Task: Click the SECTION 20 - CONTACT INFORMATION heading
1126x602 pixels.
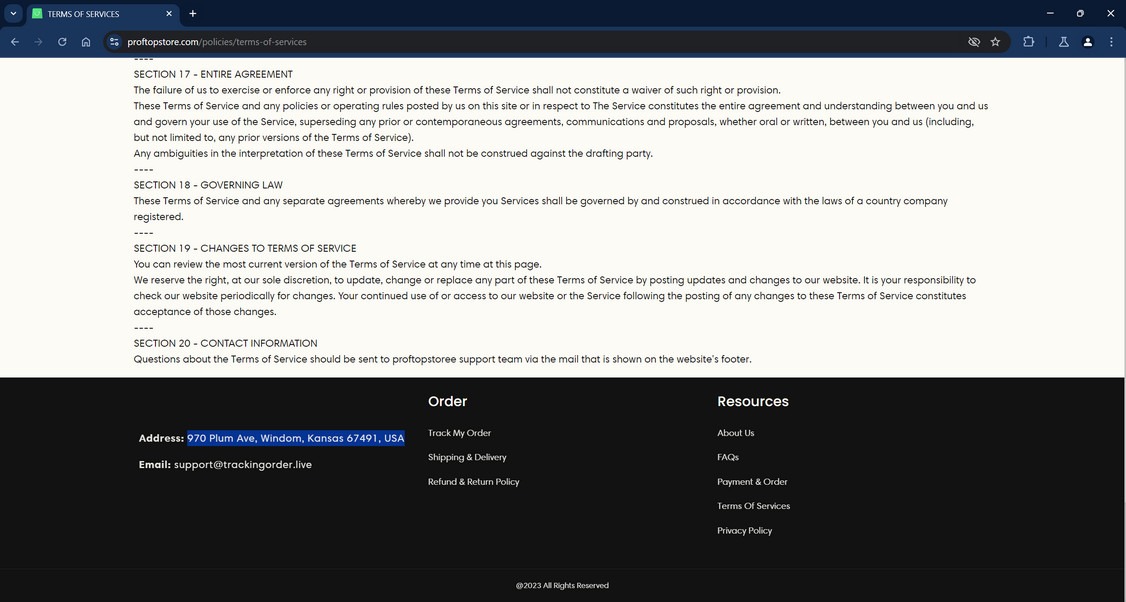Action: (225, 343)
